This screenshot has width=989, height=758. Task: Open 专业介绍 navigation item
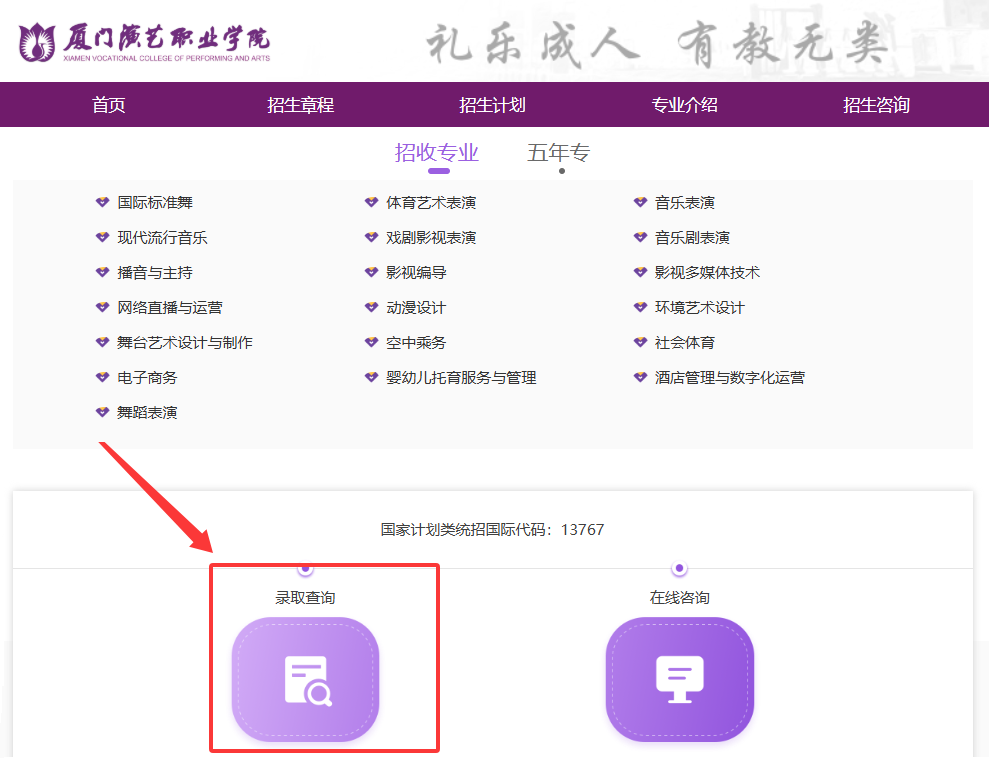point(684,105)
